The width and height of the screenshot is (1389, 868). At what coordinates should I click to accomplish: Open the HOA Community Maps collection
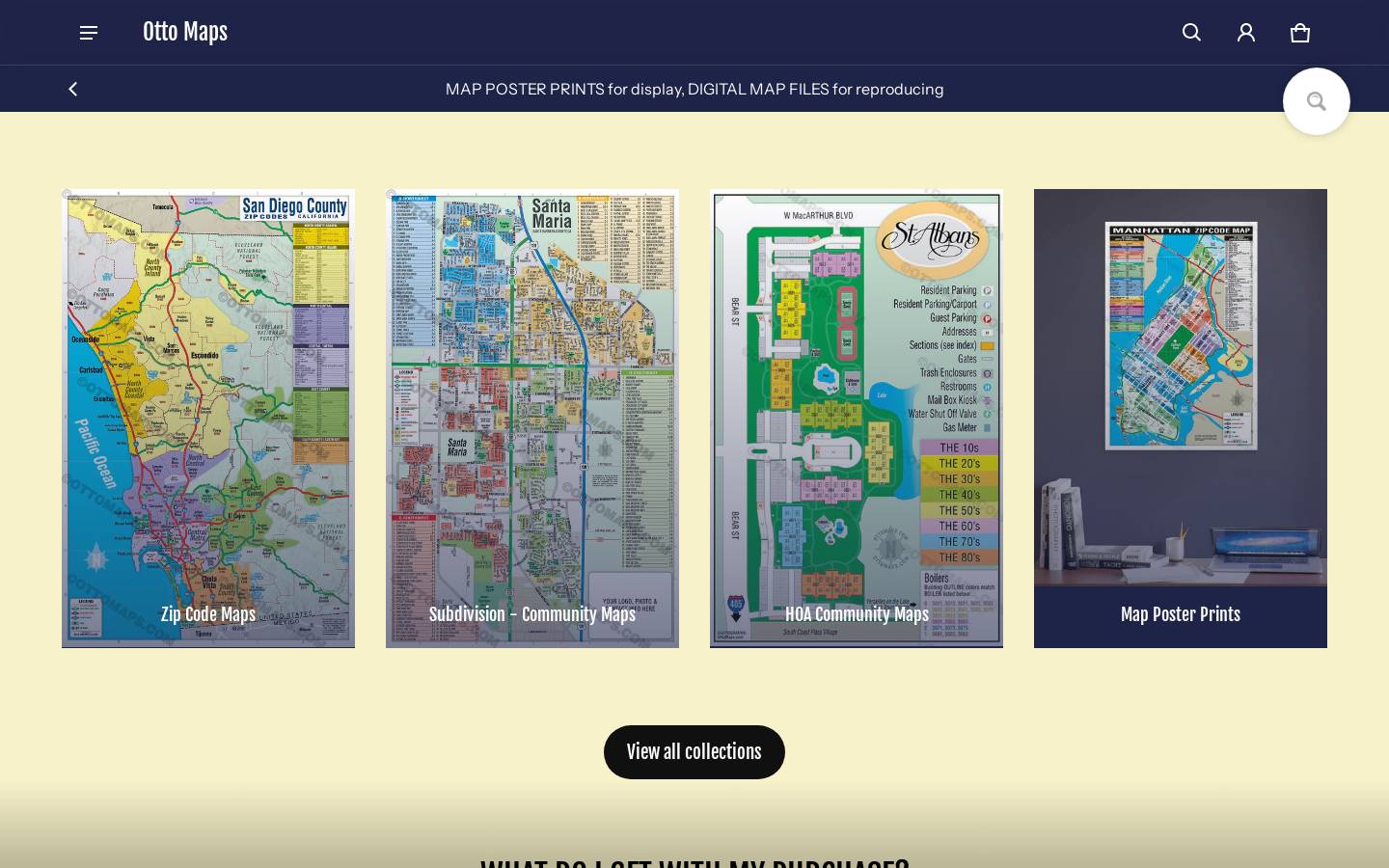pyautogui.click(x=857, y=614)
